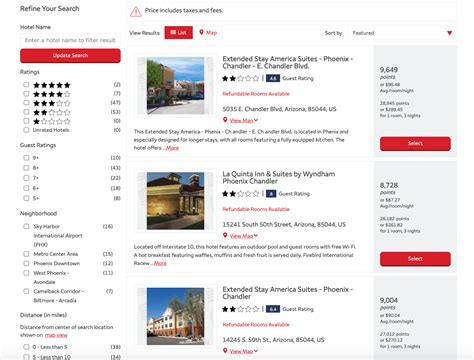Check the two-star rating filter
Image resolution: width=474 pixels, height=360 pixels.
[26, 112]
